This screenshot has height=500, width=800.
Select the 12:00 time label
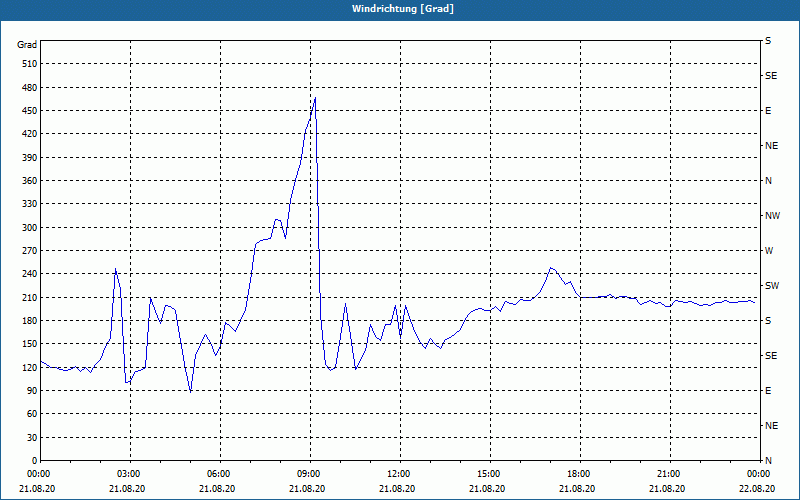pos(398,474)
